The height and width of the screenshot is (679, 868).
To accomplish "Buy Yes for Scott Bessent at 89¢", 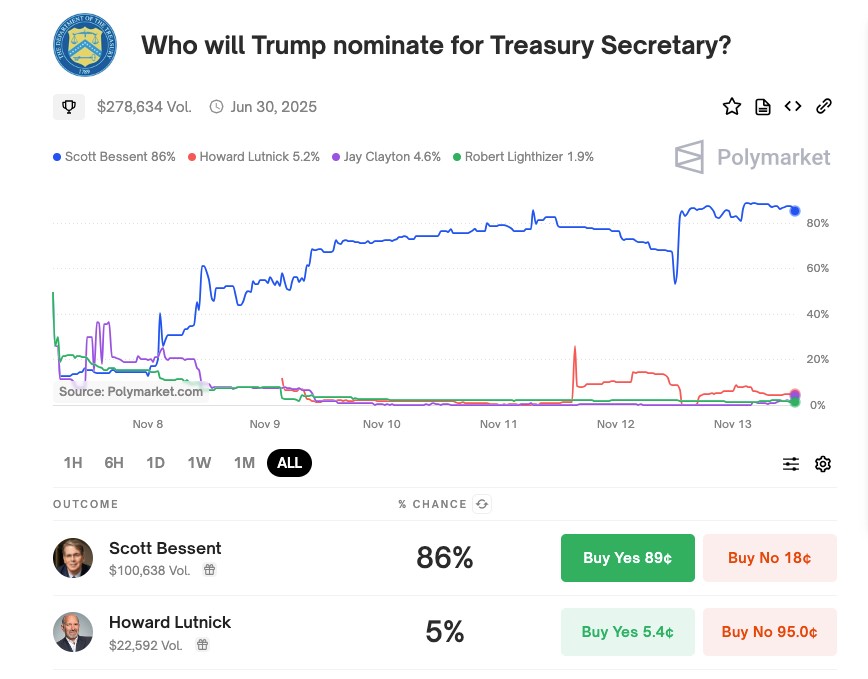I will [x=627, y=558].
